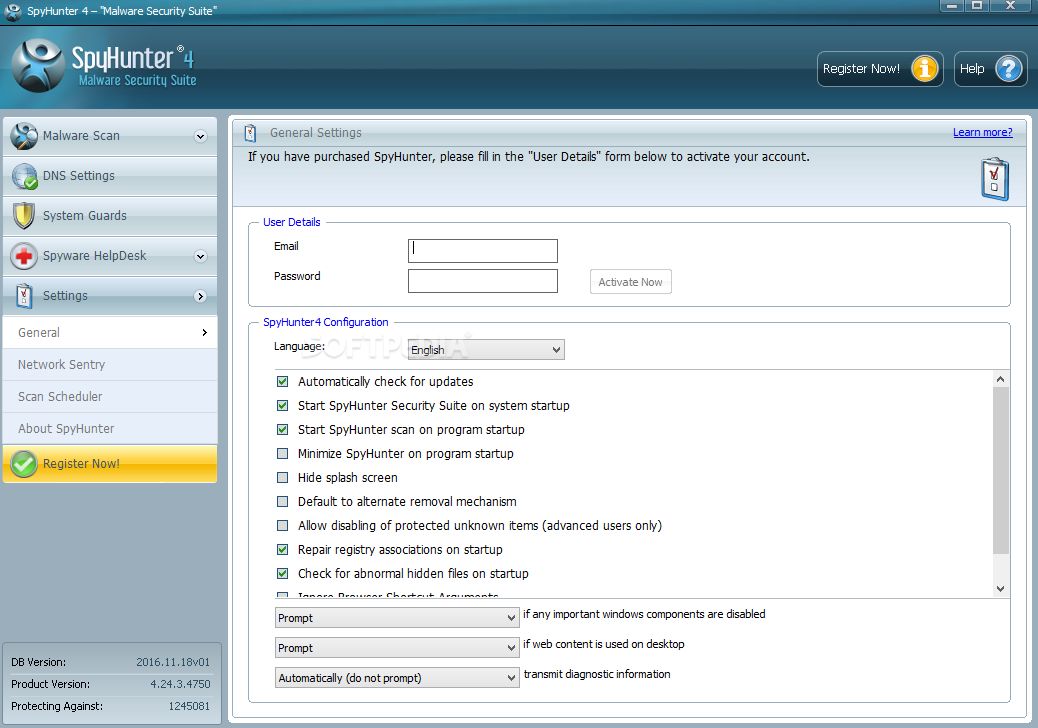
Task: Enable Hide splash screen option
Action: click(283, 478)
